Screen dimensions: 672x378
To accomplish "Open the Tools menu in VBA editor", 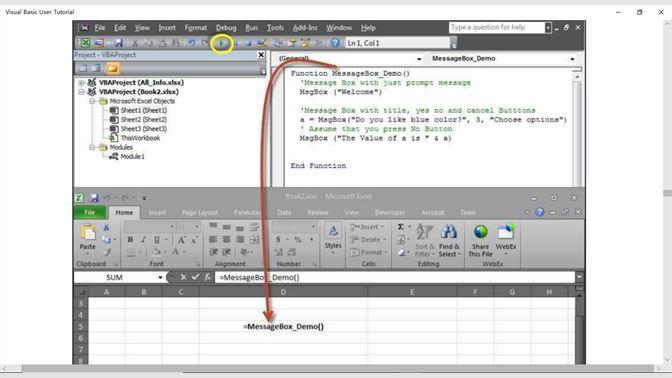I will pyautogui.click(x=275, y=28).
